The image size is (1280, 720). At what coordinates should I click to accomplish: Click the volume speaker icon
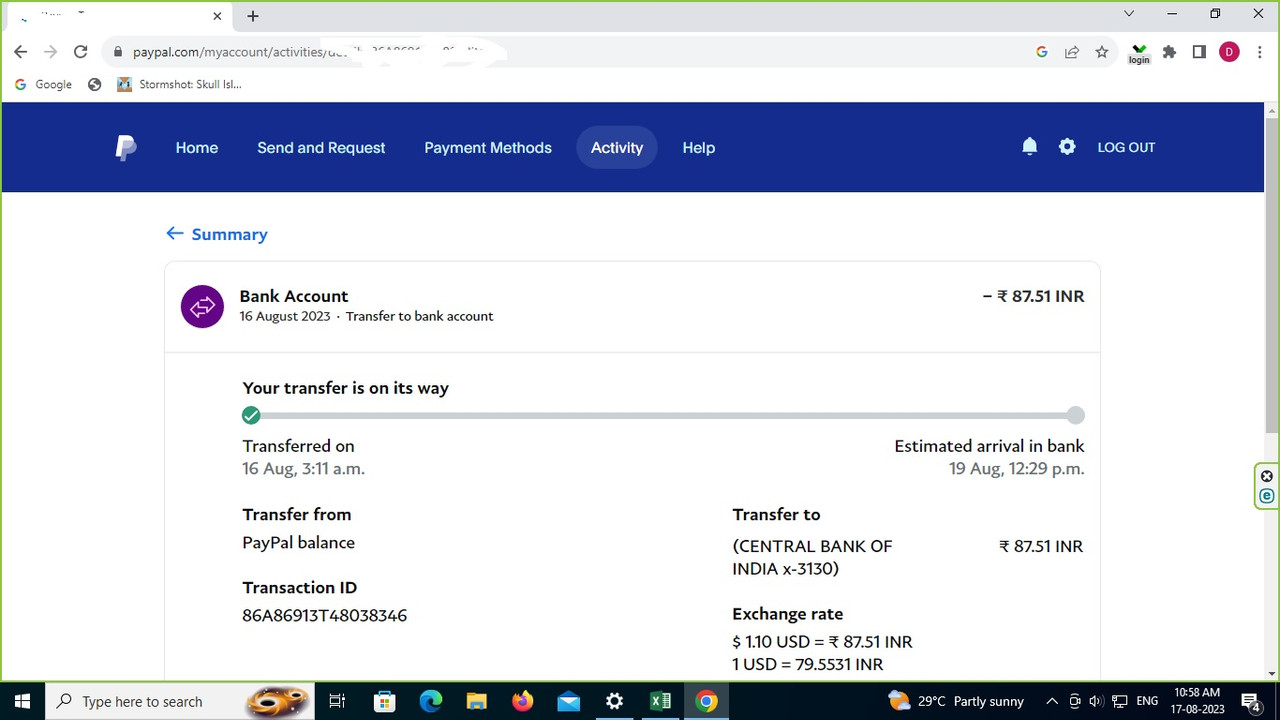coord(1095,701)
